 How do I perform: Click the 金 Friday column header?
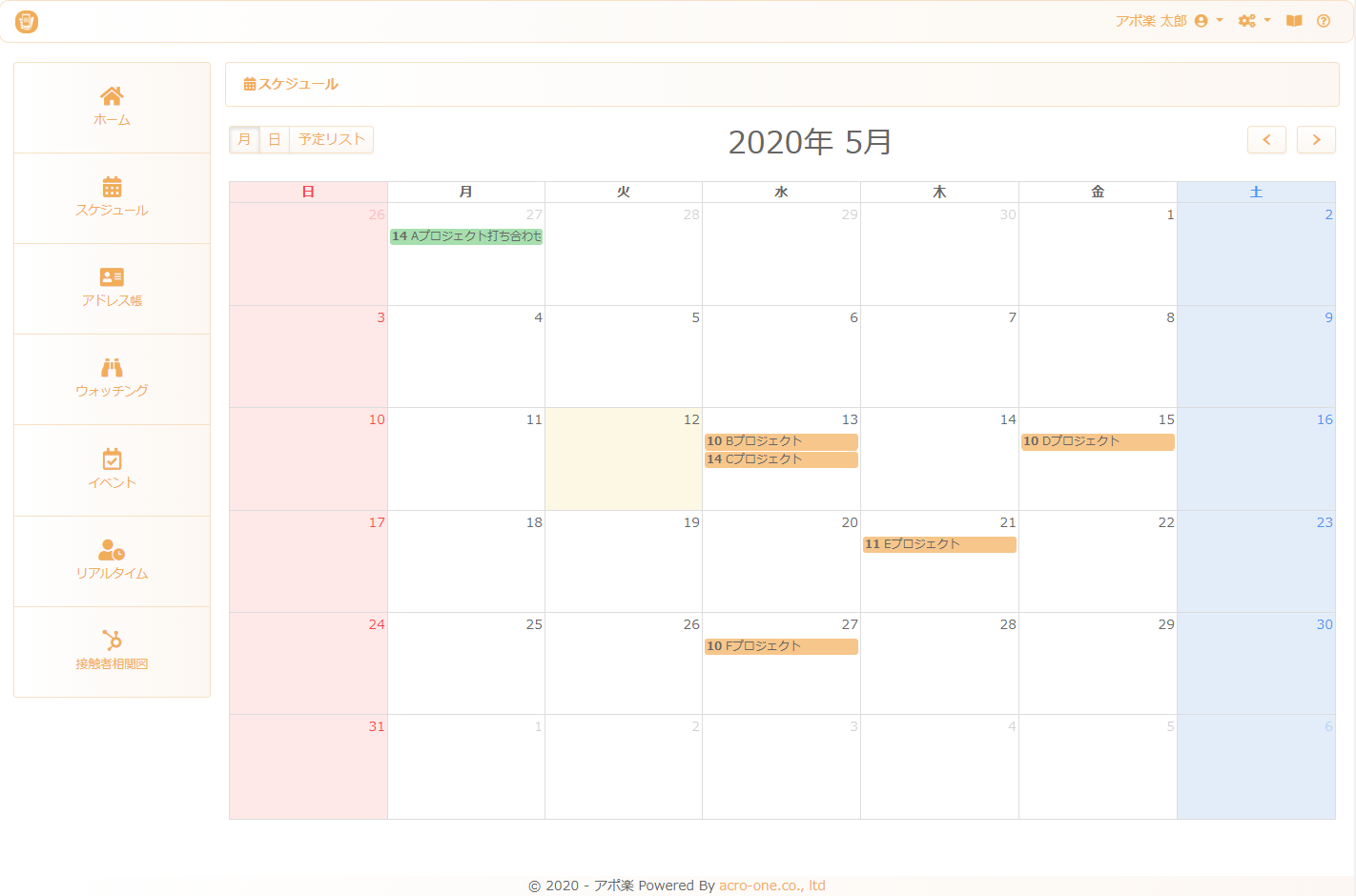1098,192
